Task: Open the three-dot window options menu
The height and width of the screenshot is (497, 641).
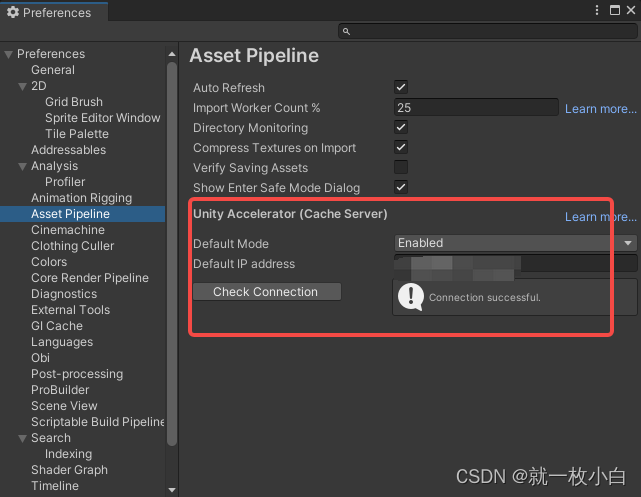Action: point(597,10)
